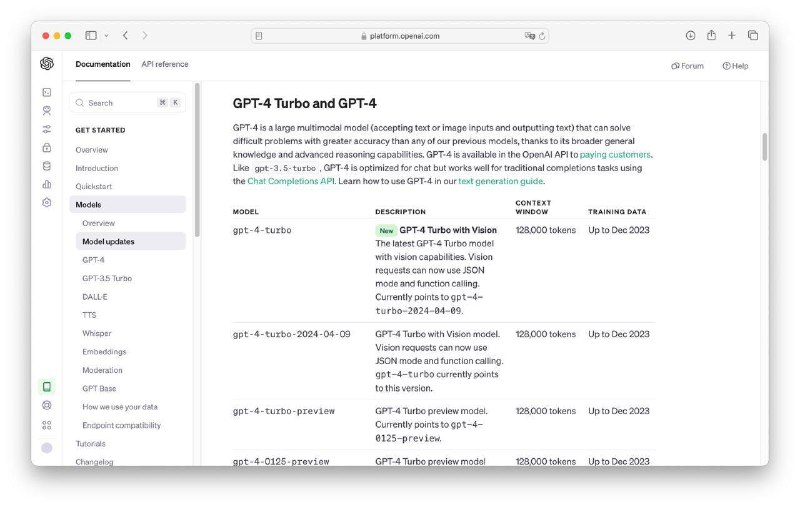
Task: Open How we use your data
Action: (120, 407)
